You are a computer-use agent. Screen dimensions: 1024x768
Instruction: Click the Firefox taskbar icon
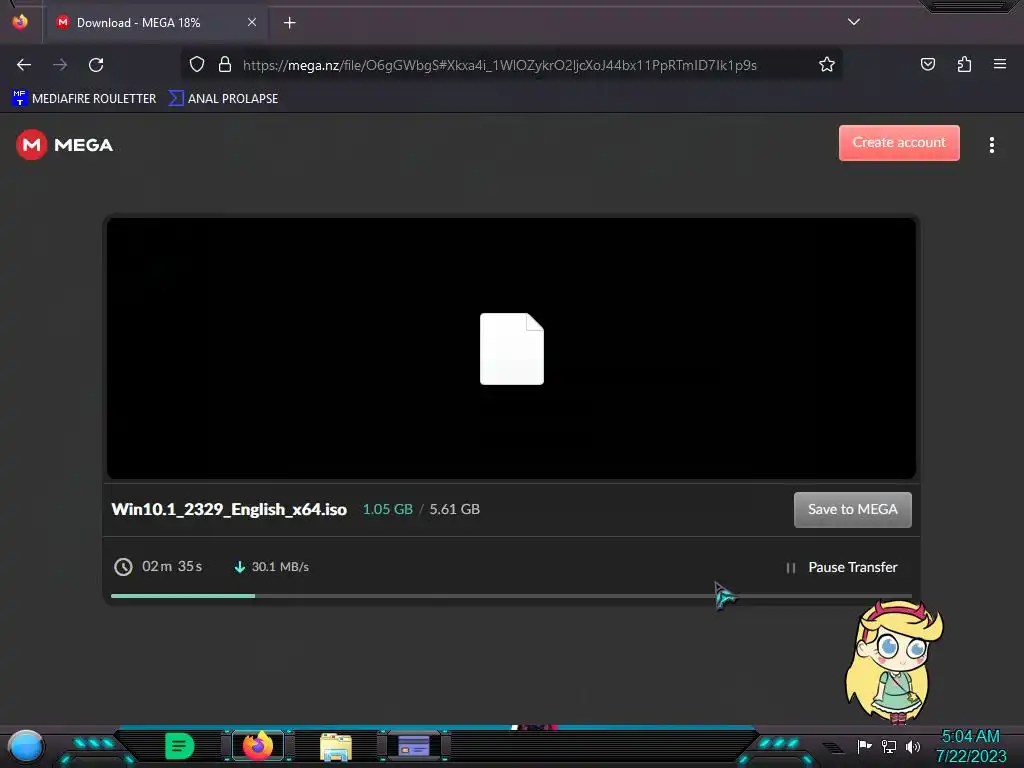tap(257, 746)
